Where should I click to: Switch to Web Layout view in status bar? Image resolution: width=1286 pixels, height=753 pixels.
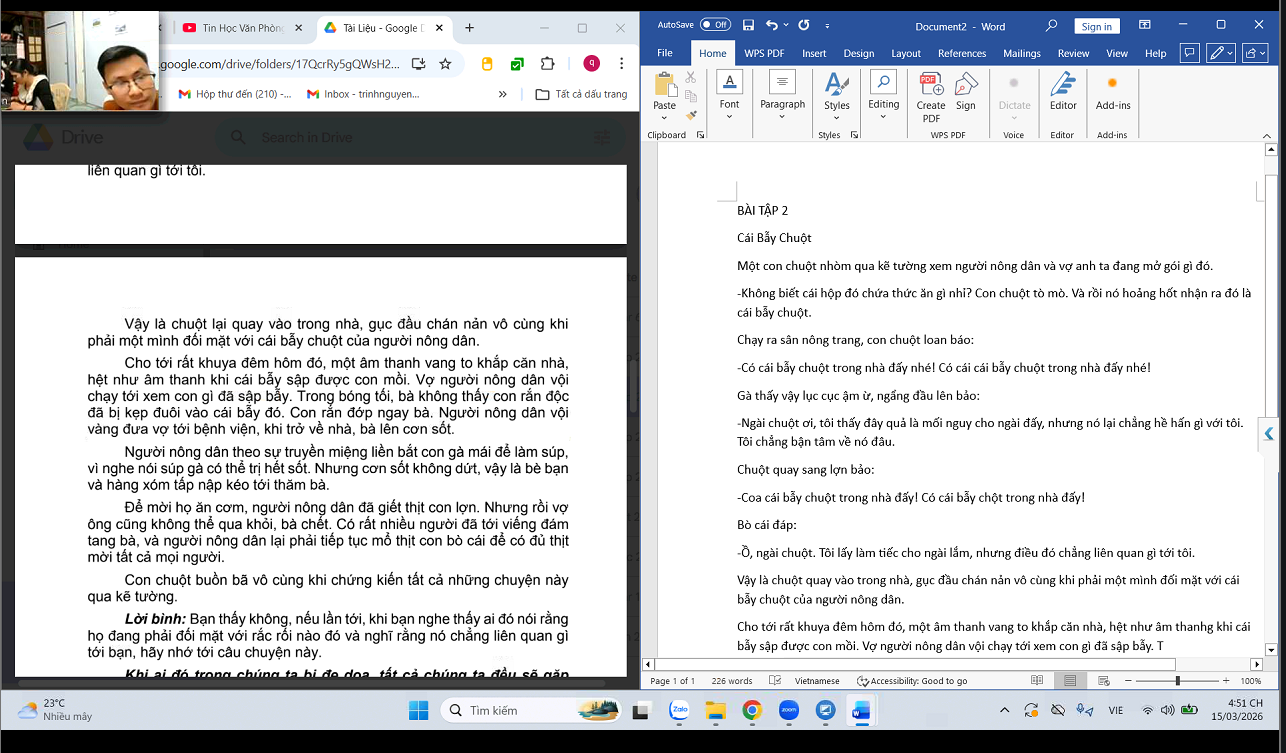(x=1102, y=681)
